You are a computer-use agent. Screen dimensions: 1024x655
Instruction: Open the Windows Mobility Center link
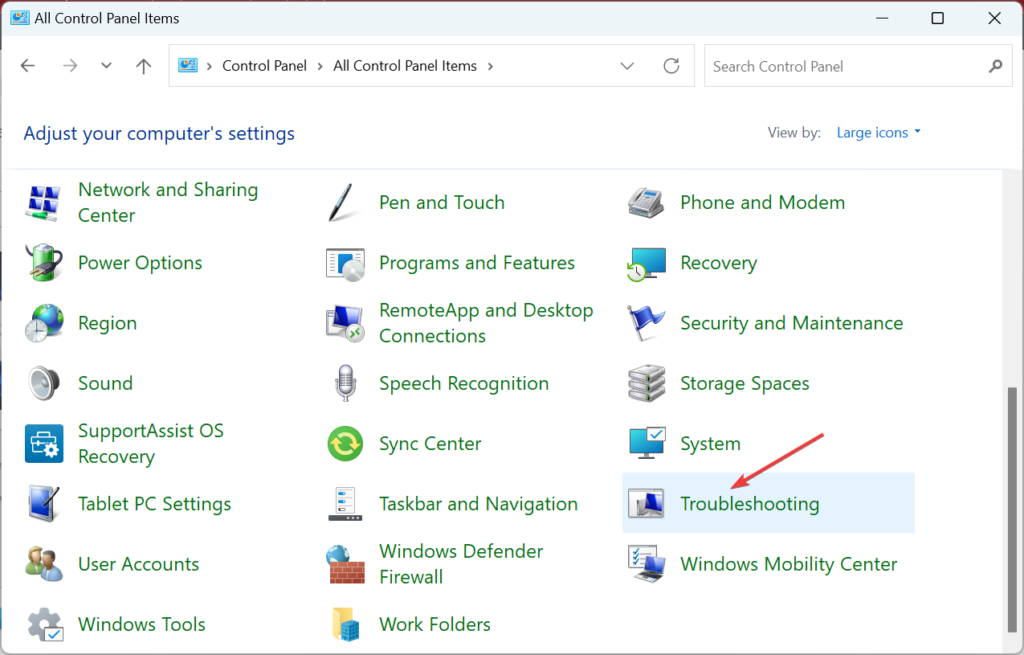pyautogui.click(x=789, y=564)
